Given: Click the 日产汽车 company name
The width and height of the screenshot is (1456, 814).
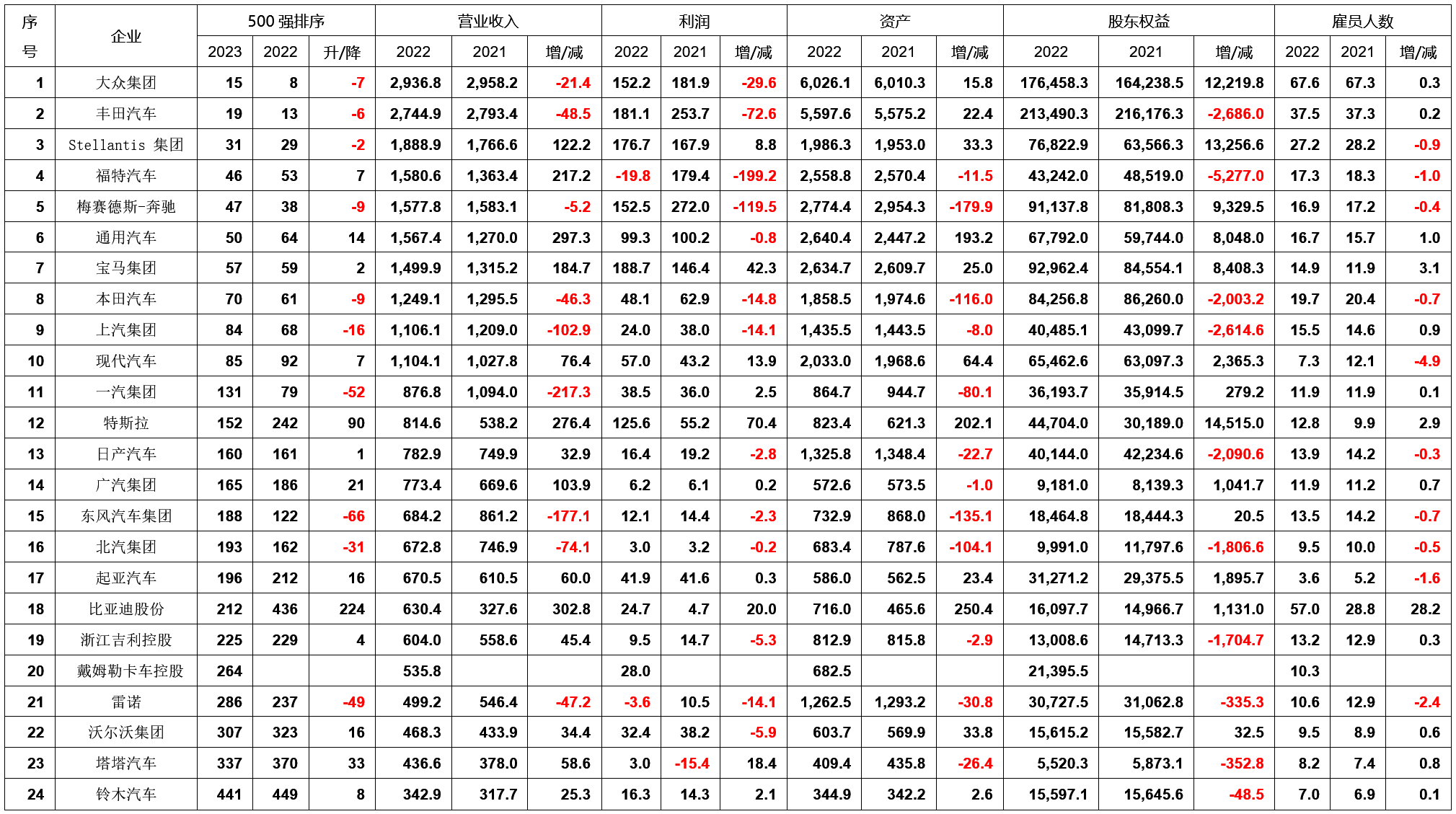Looking at the screenshot, I should coord(126,454).
